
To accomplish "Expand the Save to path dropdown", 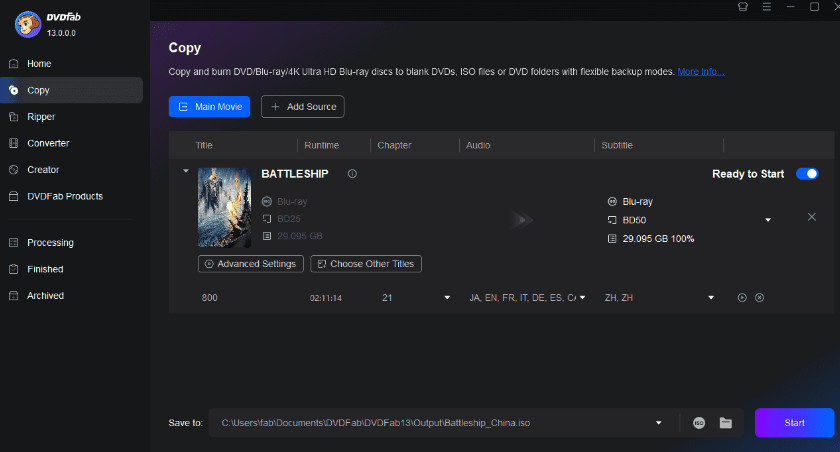I will [x=658, y=423].
